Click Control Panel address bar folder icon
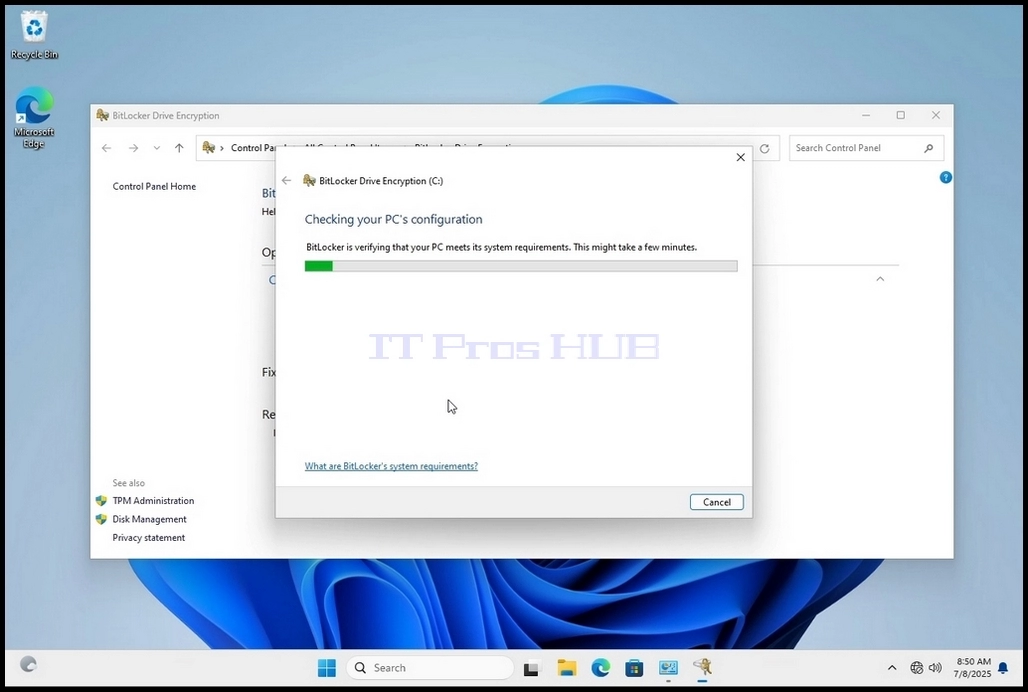The height and width of the screenshot is (692, 1028). coord(208,147)
